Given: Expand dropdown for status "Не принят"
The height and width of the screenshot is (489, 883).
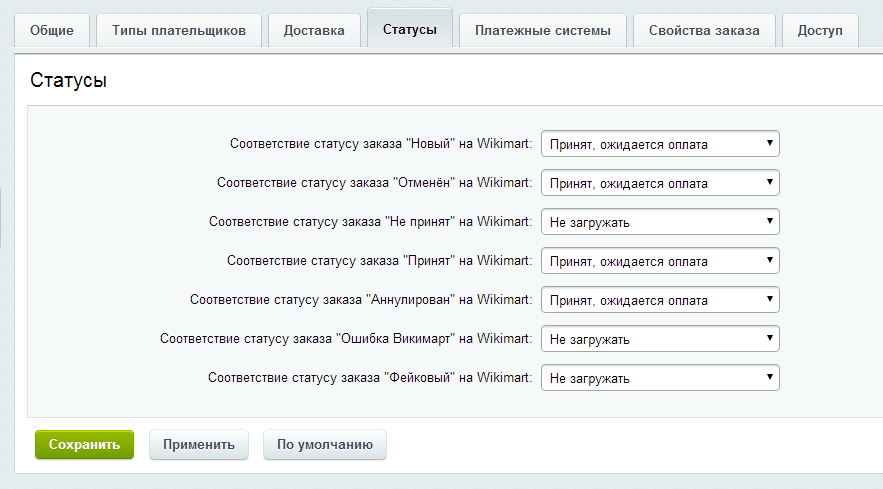Looking at the screenshot, I should tap(660, 222).
